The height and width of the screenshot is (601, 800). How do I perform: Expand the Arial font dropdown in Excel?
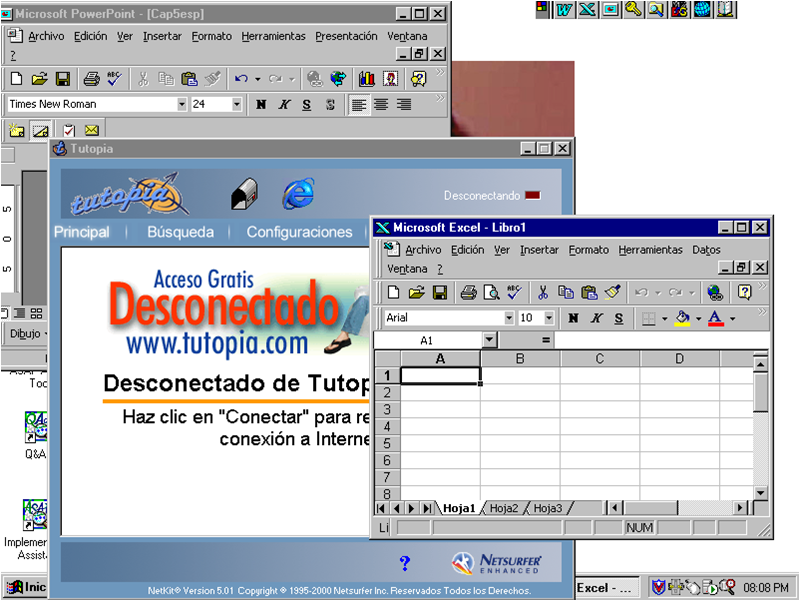pos(509,318)
